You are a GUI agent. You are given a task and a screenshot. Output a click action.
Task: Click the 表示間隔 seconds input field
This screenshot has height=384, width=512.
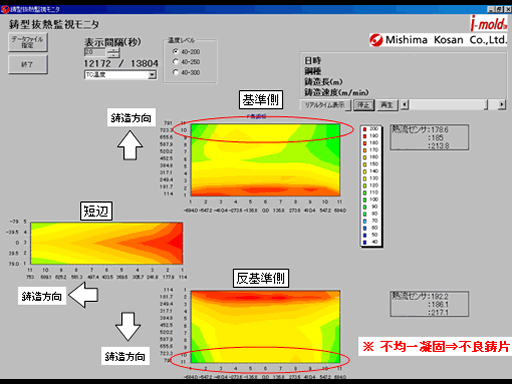(x=95, y=52)
